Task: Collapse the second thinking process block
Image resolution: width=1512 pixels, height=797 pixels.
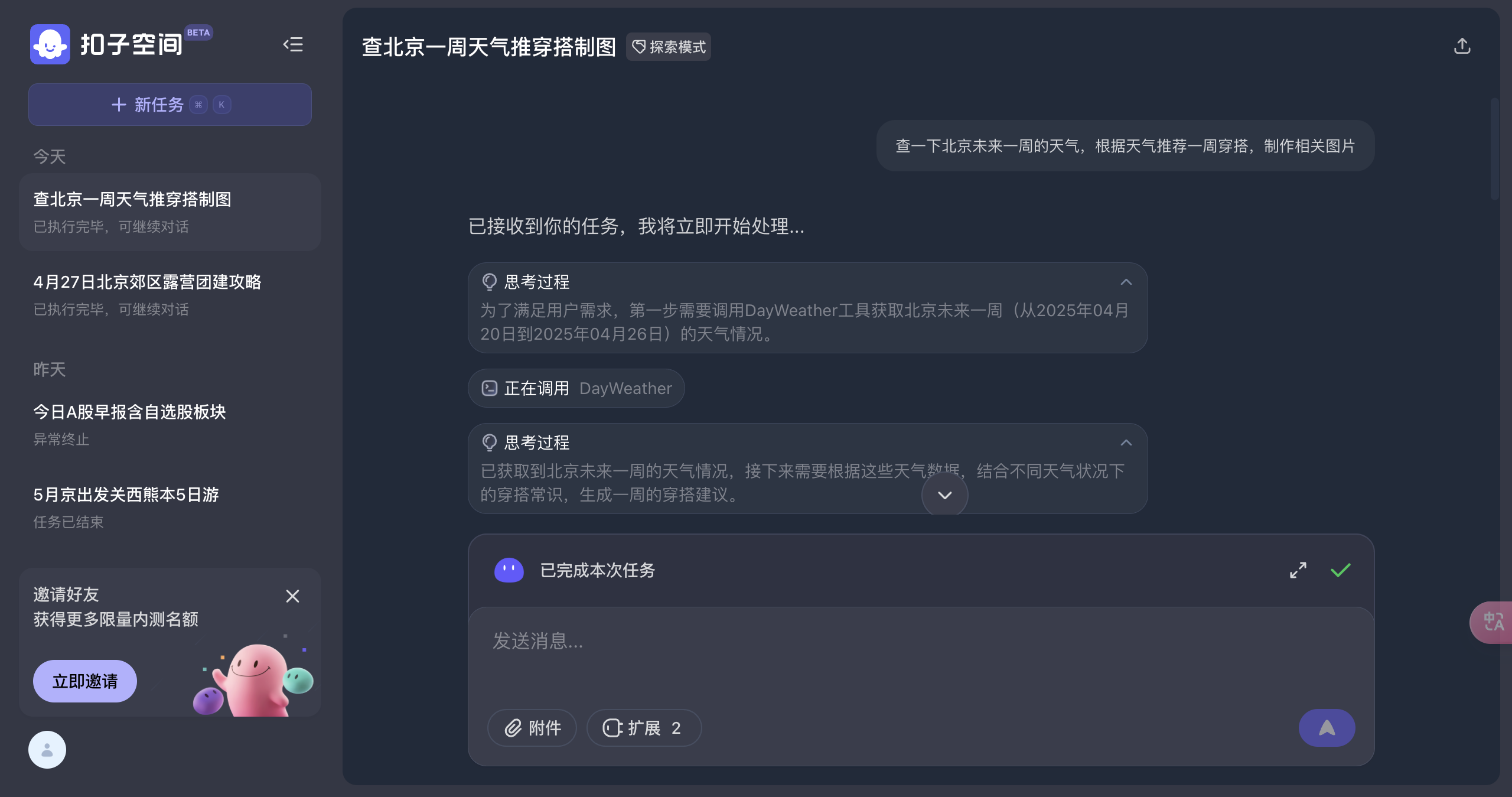Action: [x=1126, y=443]
